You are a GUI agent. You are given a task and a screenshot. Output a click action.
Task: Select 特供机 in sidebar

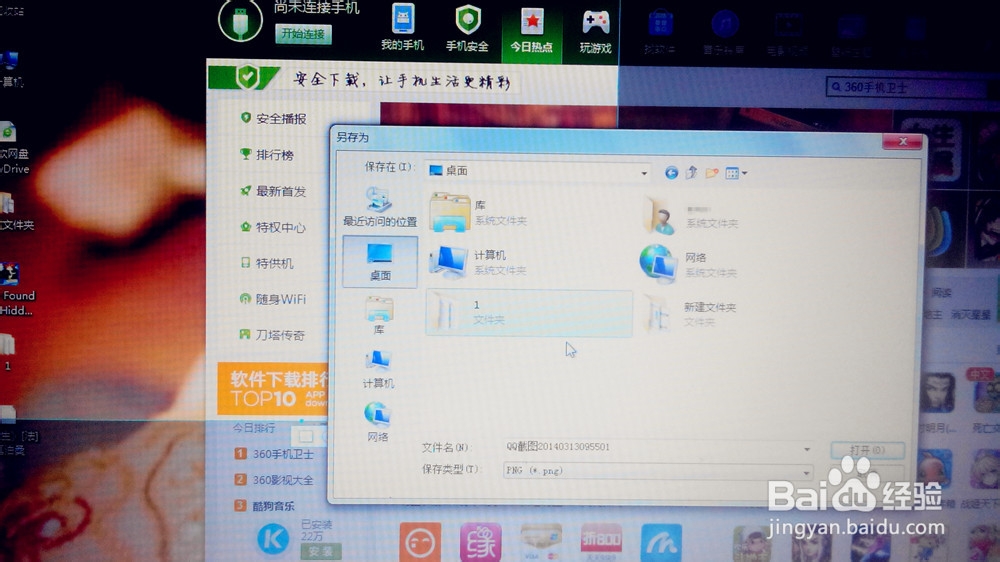pos(267,263)
